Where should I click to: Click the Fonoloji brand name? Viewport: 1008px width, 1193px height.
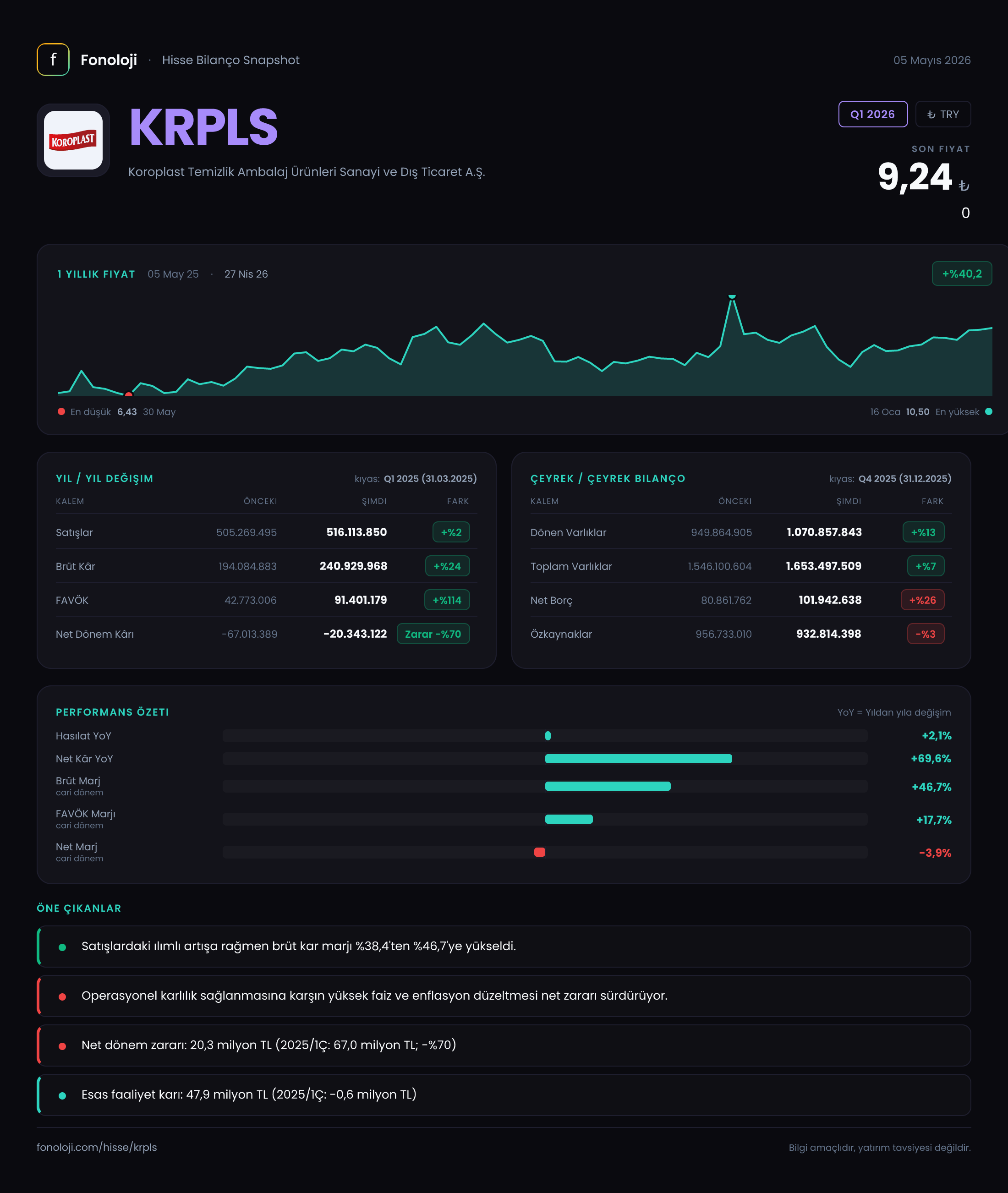[109, 60]
